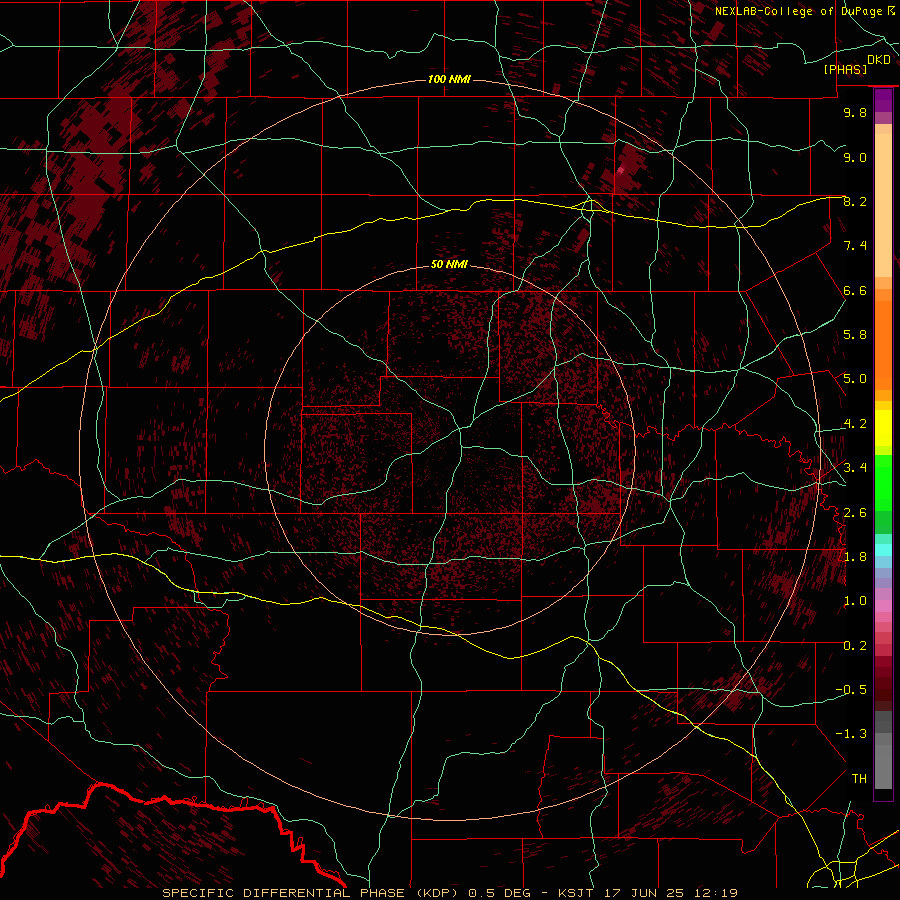The height and width of the screenshot is (900, 900).
Task: Pick the bright green segment of color bar
Action: (x=883, y=482)
